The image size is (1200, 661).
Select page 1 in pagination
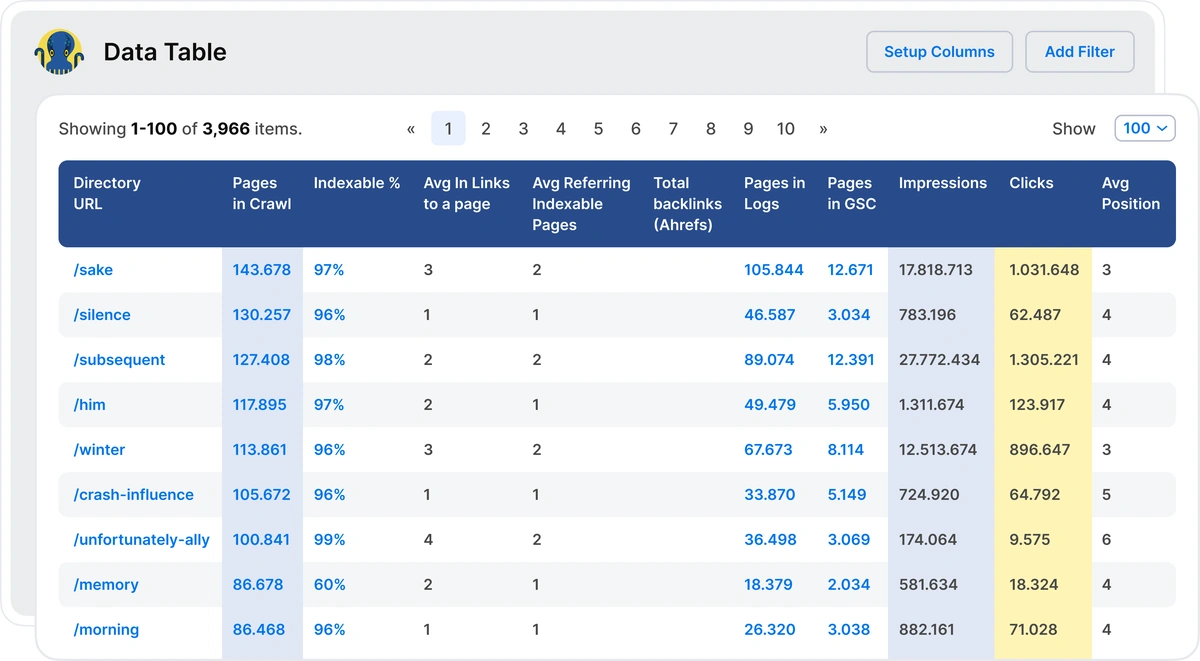[448, 129]
